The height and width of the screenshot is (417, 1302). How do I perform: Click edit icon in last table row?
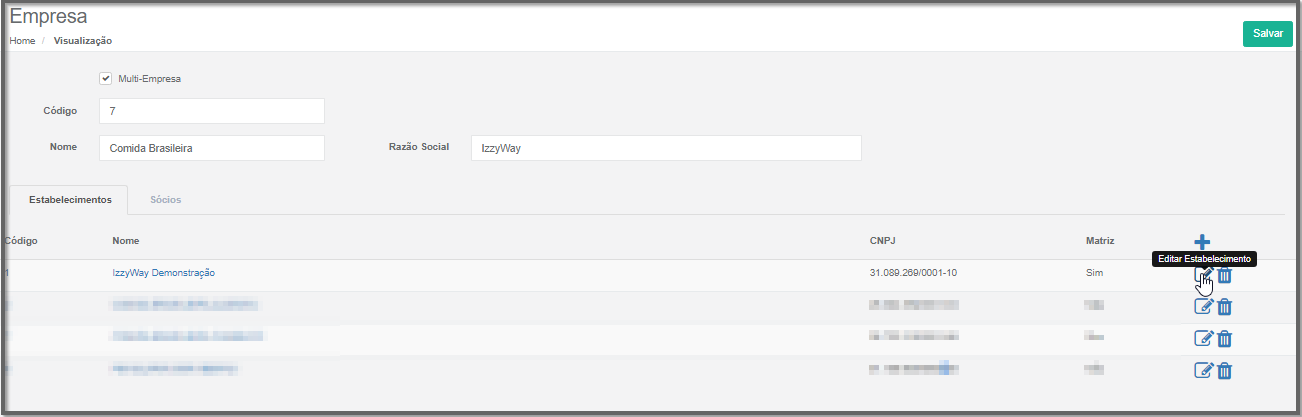(x=1204, y=370)
